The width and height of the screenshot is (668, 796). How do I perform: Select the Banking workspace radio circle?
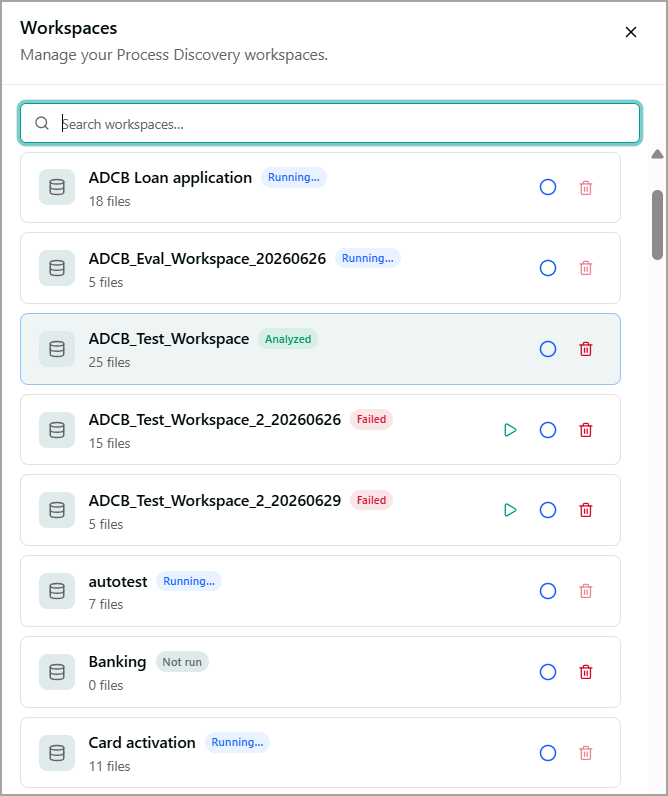click(548, 672)
